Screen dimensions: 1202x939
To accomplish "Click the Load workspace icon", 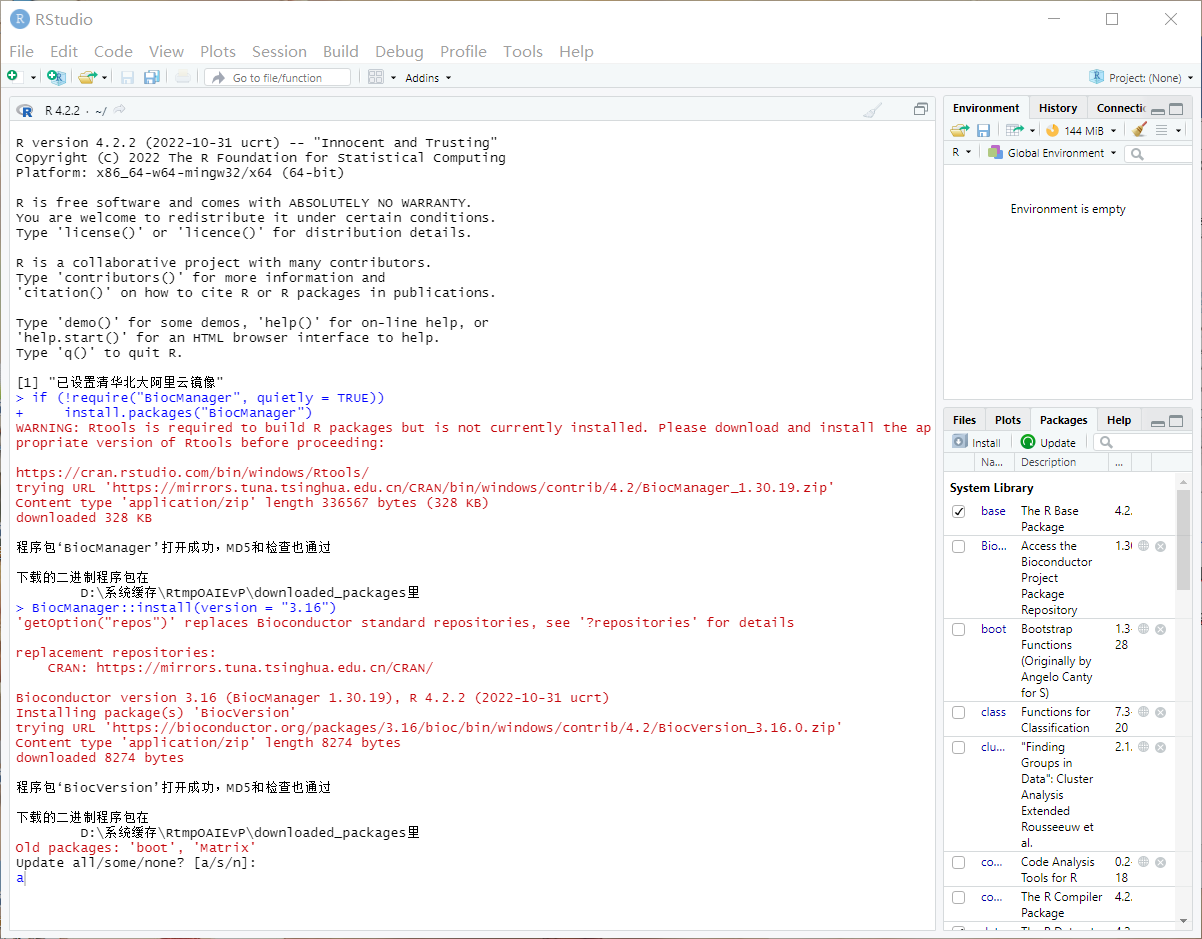I will pyautogui.click(x=960, y=130).
